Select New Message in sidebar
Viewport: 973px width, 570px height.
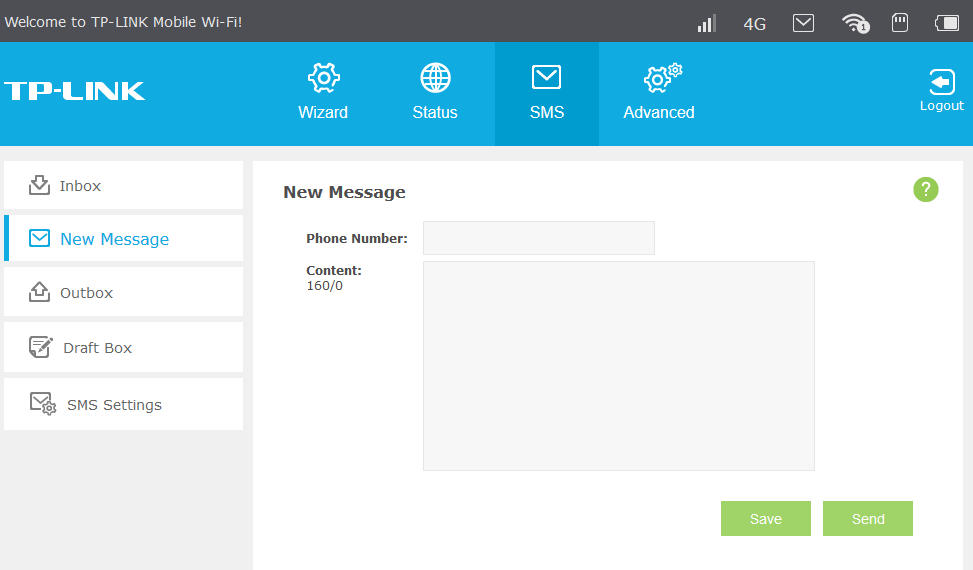[123, 239]
